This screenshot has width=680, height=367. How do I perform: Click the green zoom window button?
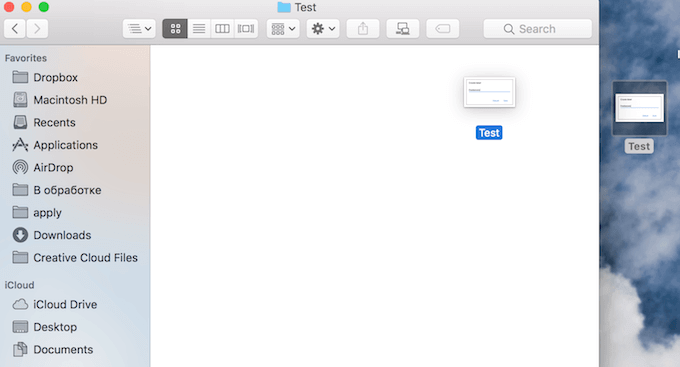pos(43,7)
